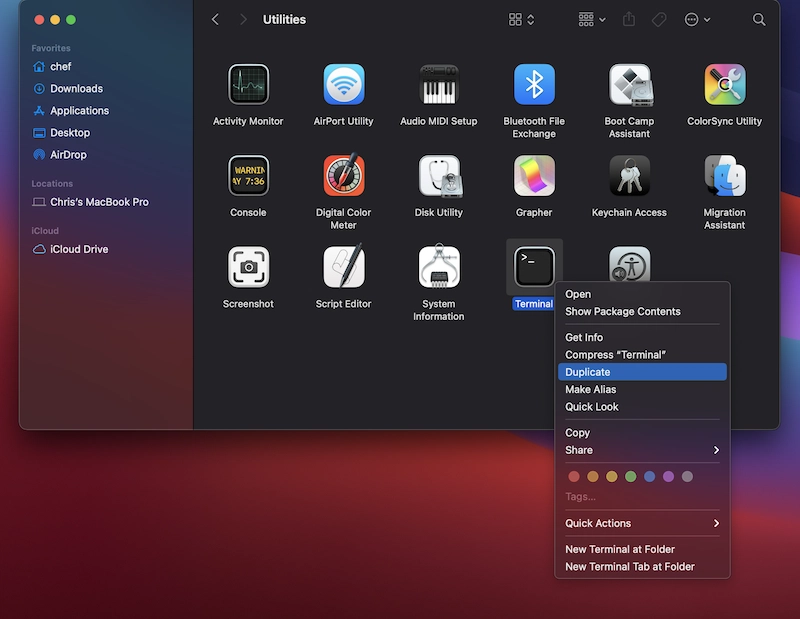Select the Script Editor icon
Viewport: 800px width, 619px height.
point(343,266)
